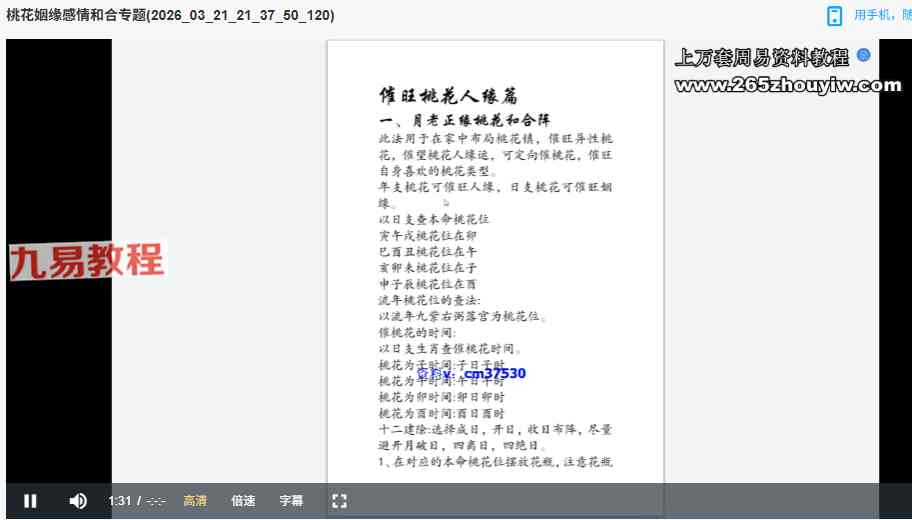The image size is (912, 520).
Task: Click the line 流年桃花位的查法
Action: point(429,300)
